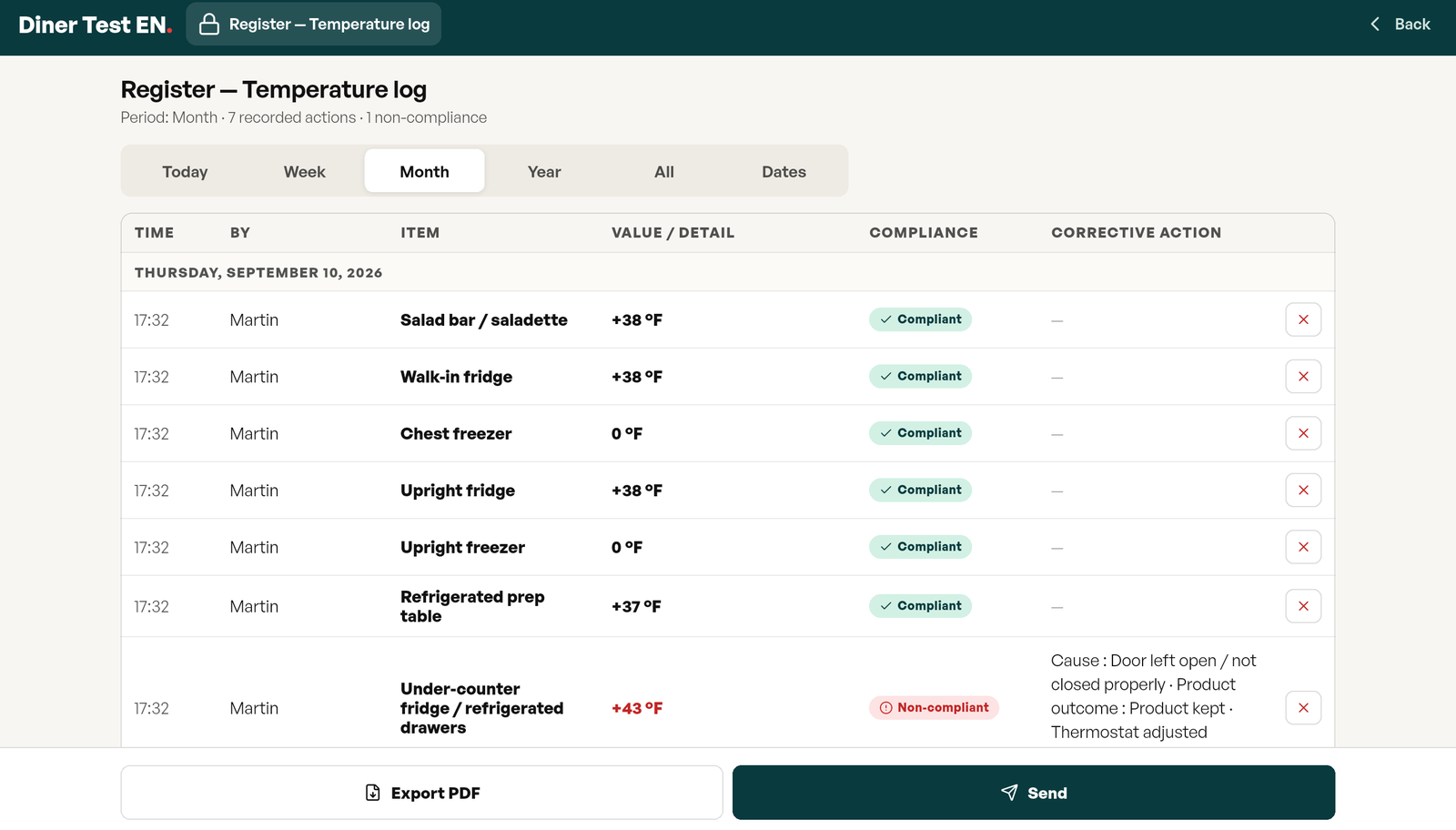Remove the Upright fridge record

(x=1303, y=491)
